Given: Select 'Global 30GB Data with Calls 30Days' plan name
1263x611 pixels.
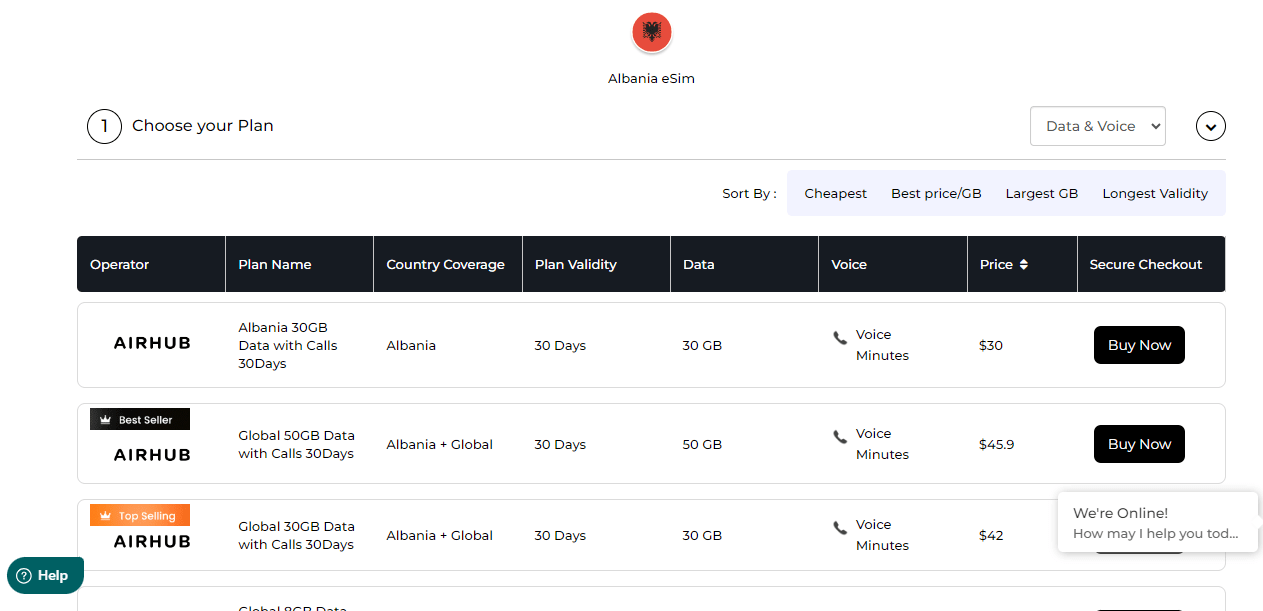Looking at the screenshot, I should (297, 536).
